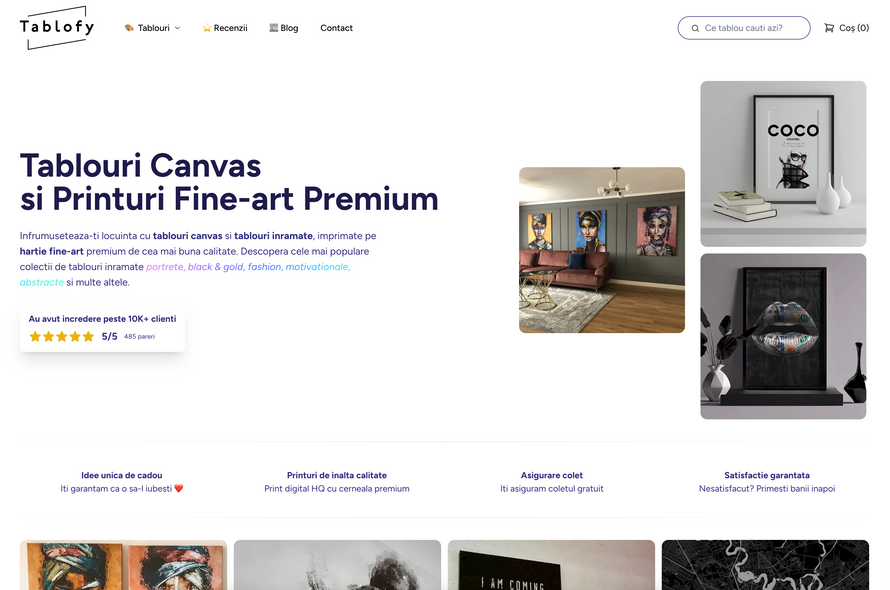Click the red heart emoji
This screenshot has width=890, height=590.
click(x=179, y=488)
